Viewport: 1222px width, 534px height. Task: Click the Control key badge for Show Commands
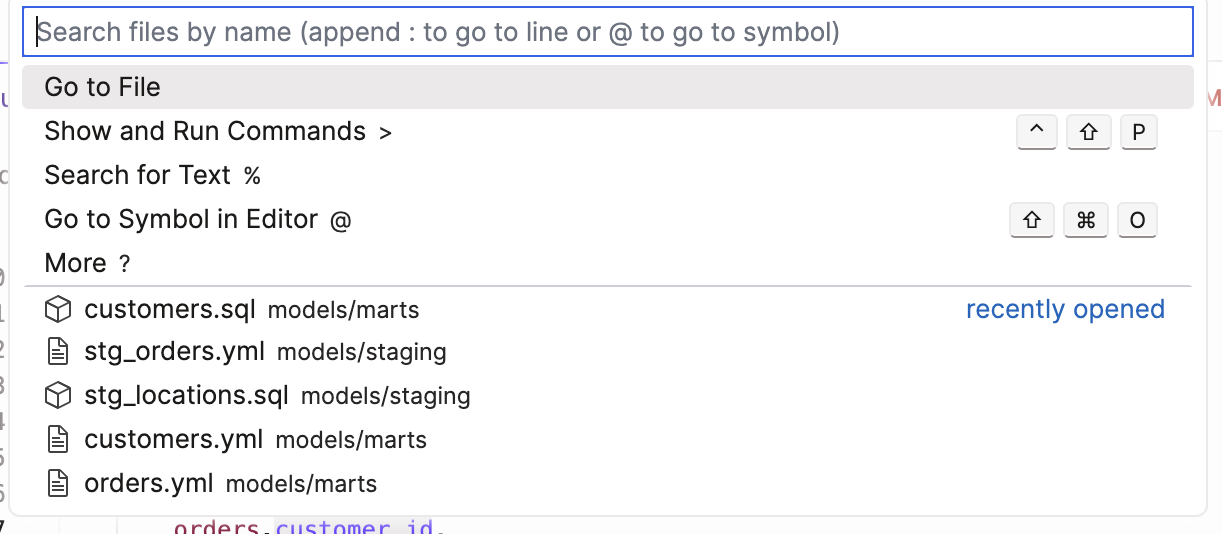(1036, 132)
